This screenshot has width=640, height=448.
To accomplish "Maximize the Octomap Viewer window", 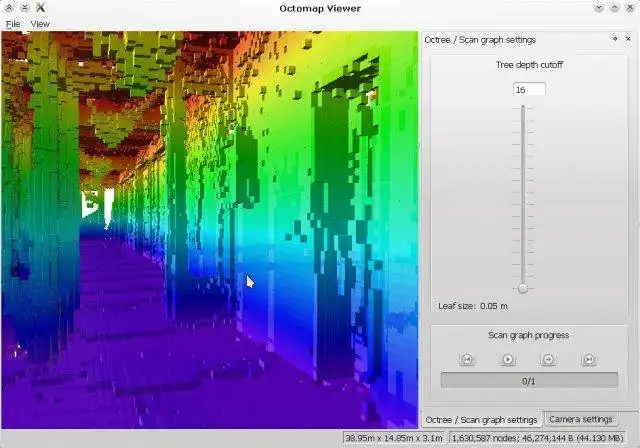I will [x=614, y=8].
